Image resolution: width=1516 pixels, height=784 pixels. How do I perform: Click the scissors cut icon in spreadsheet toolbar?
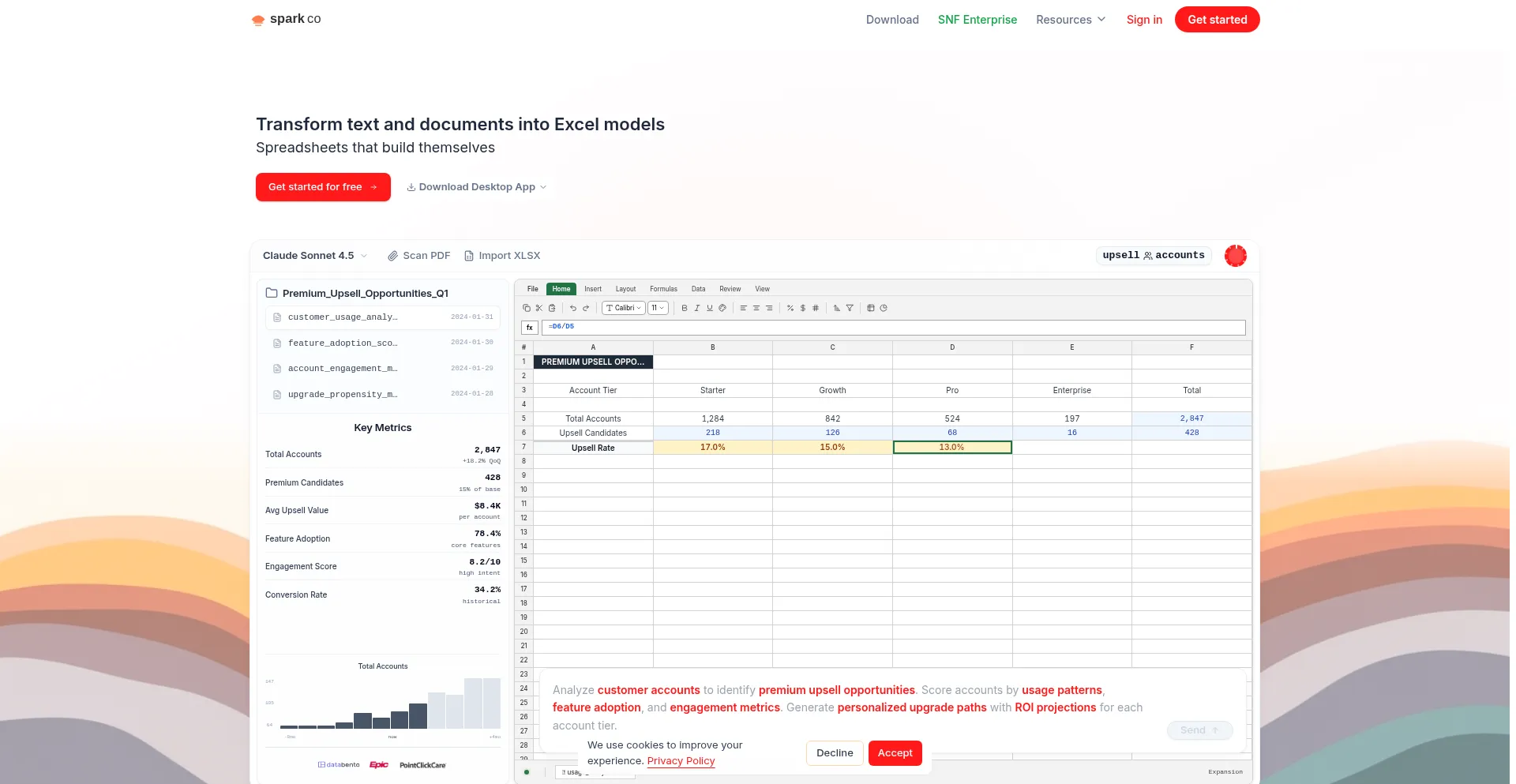tap(539, 308)
